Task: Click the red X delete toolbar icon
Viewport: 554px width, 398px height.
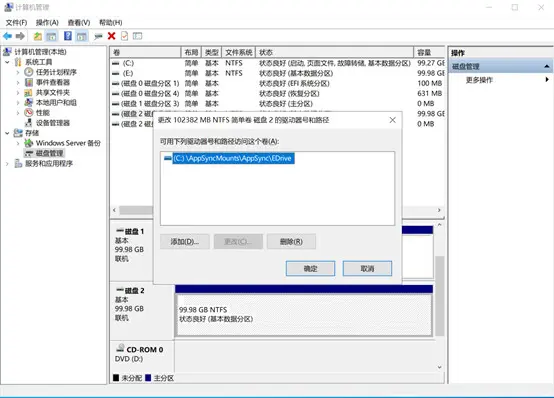Action: 112,36
